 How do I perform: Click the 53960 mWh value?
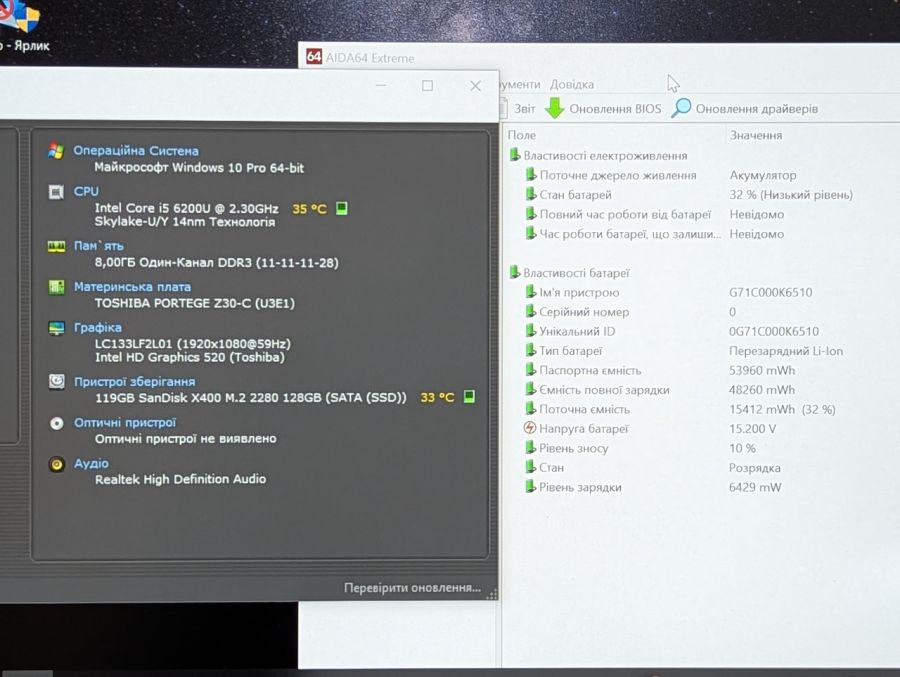[762, 370]
